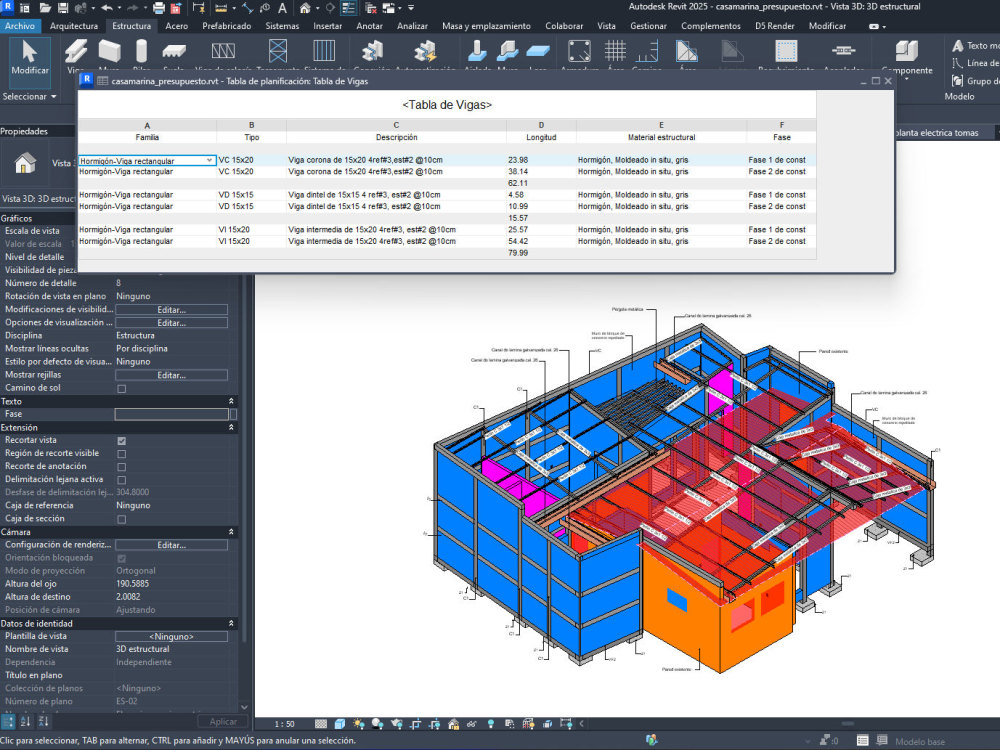Open the Familia dropdown showing Hormigón-Viga rectangular

(x=207, y=160)
